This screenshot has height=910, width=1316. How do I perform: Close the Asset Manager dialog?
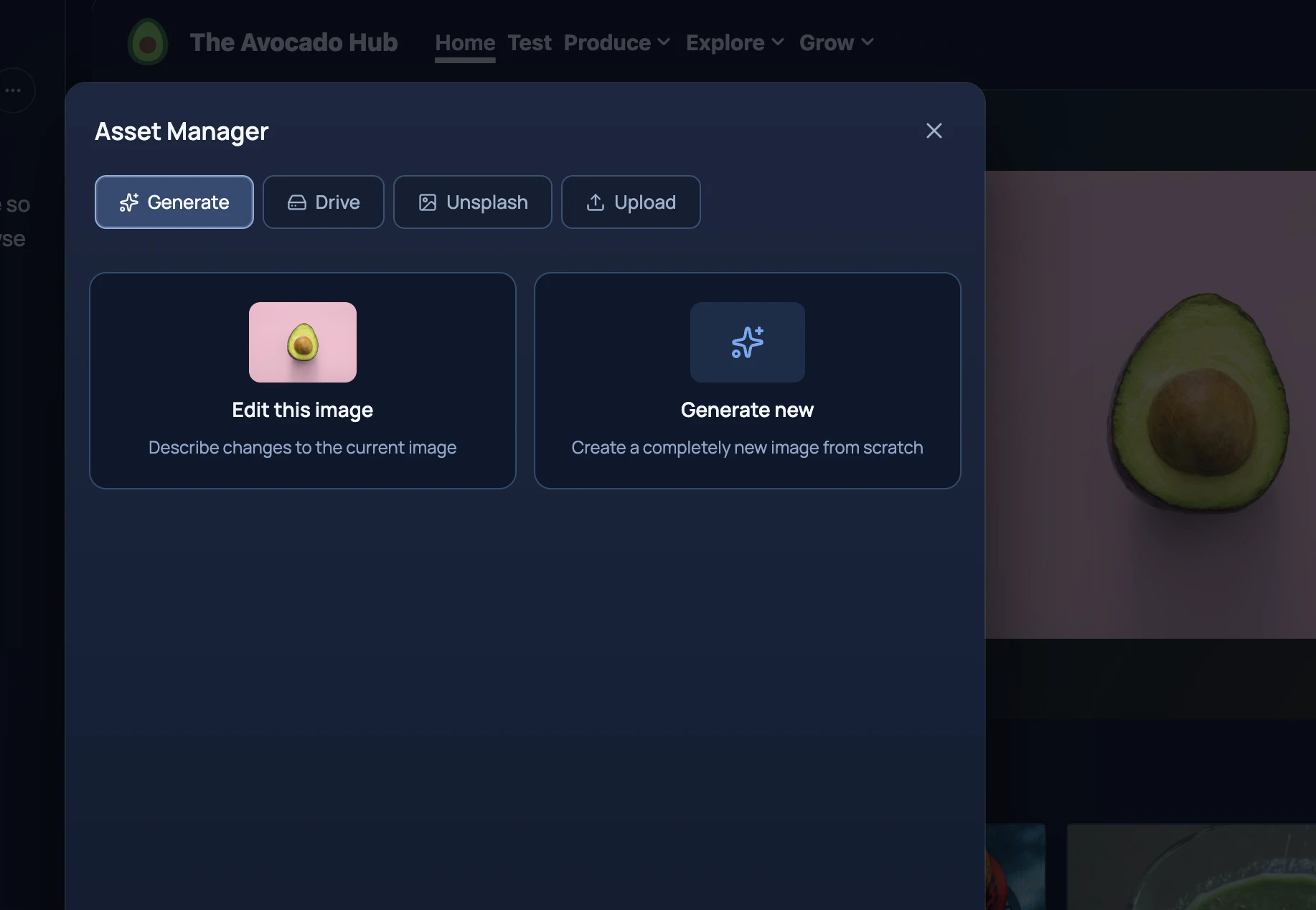(934, 131)
